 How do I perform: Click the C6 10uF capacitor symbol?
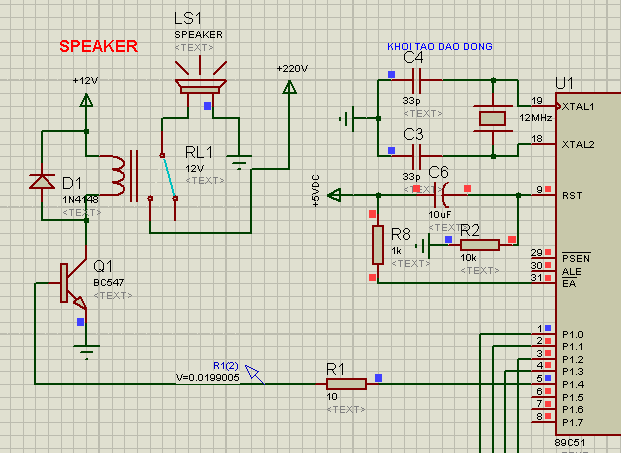click(442, 195)
